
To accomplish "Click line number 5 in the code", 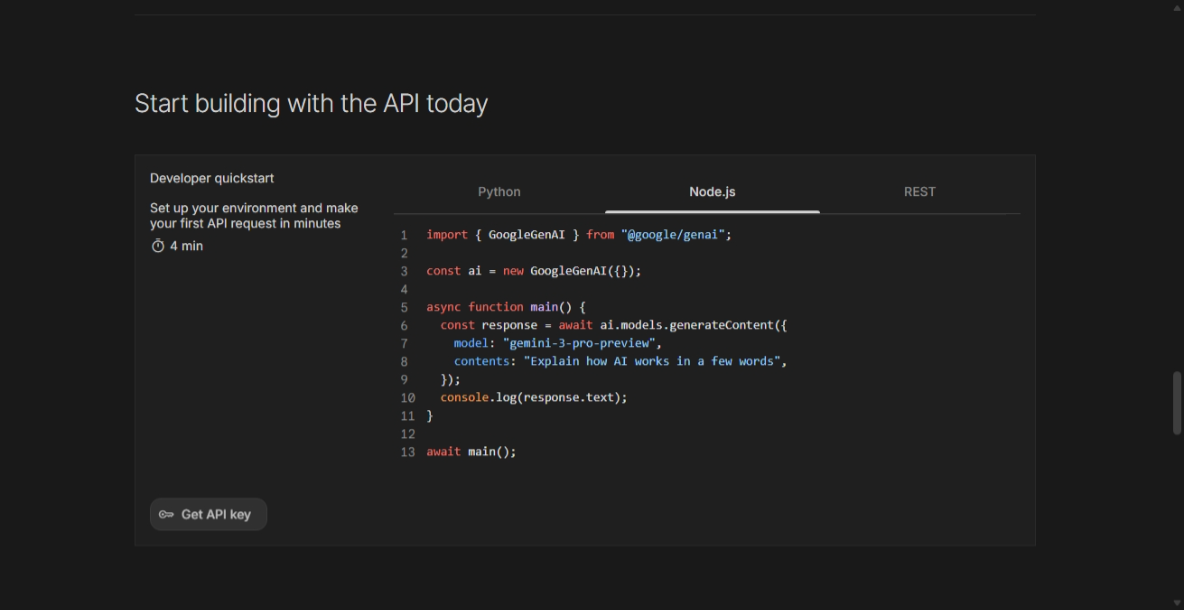I will click(x=404, y=307).
